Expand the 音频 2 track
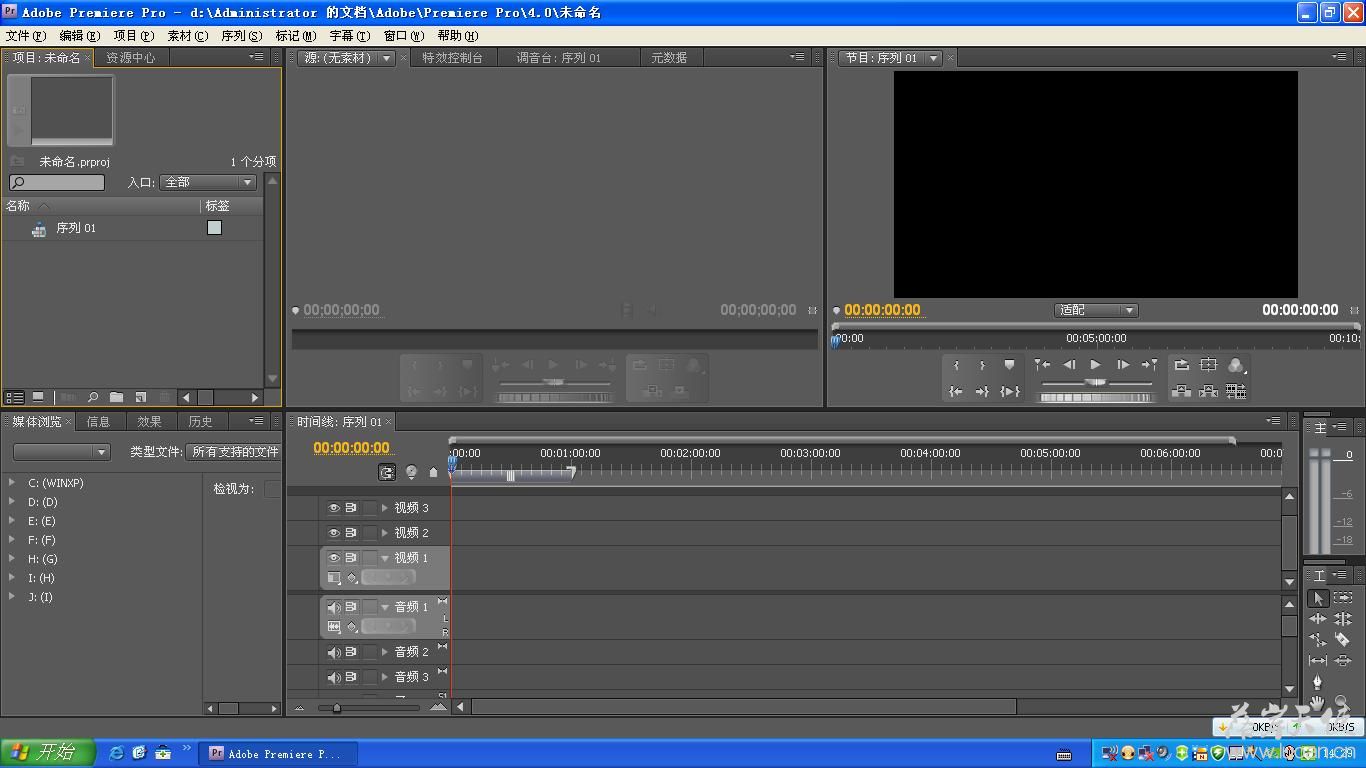The width and height of the screenshot is (1366, 768). click(x=385, y=652)
